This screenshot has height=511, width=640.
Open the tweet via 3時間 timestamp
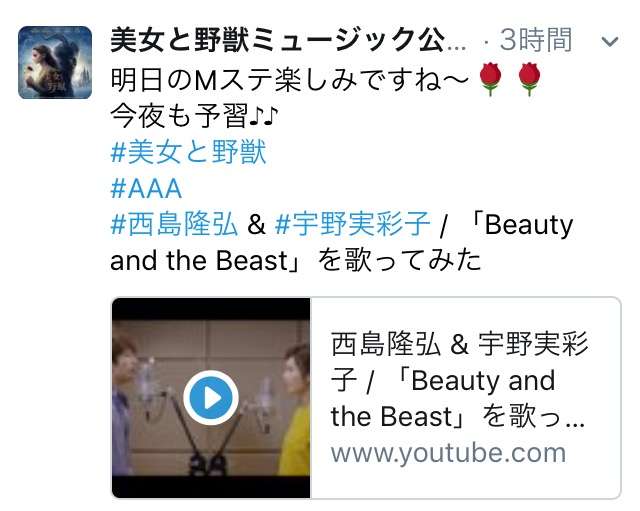535,40
